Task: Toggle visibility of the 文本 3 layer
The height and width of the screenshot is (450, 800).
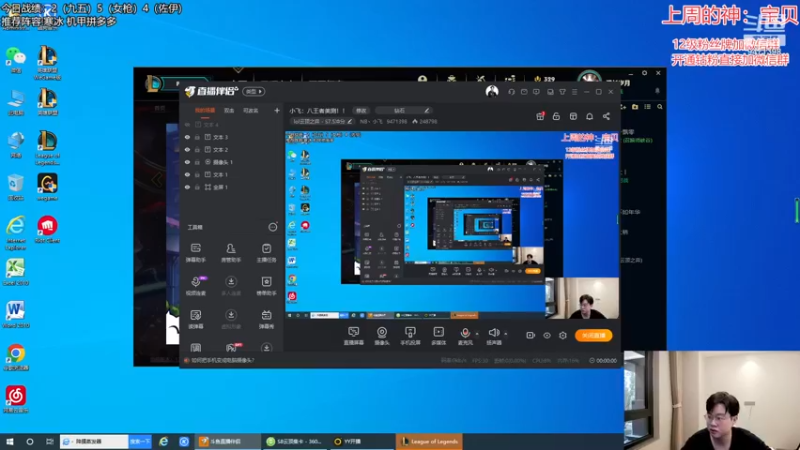Action: tap(187, 137)
